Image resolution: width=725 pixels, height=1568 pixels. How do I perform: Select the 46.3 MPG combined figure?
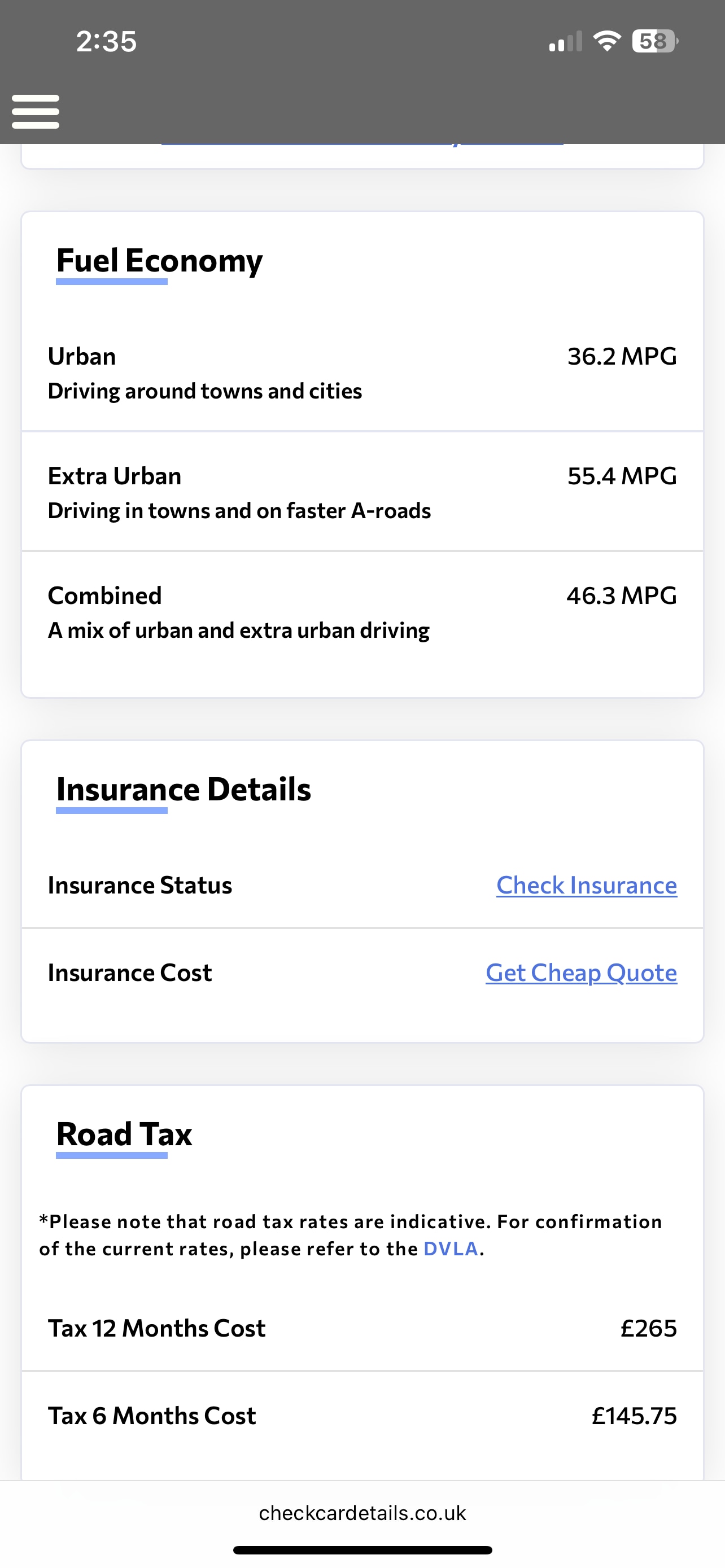(x=621, y=596)
